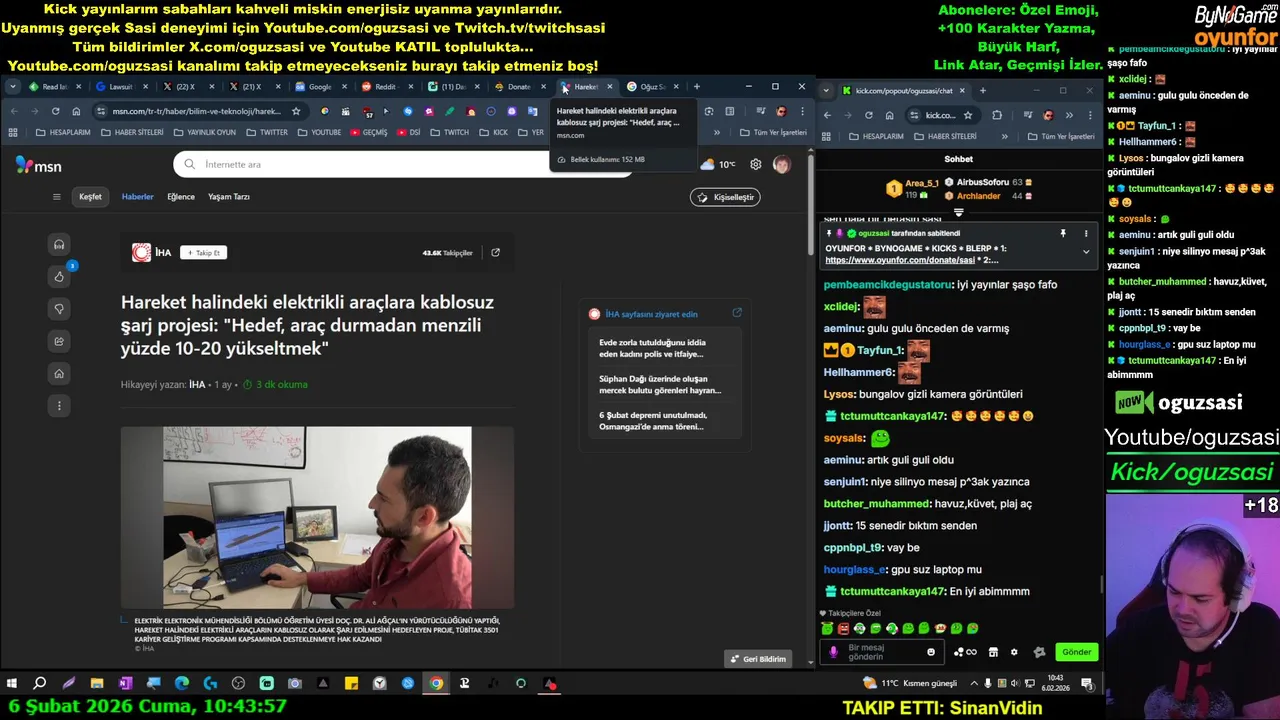Show hidden system tray icons
This screenshot has width=1280, height=720.
[974, 684]
